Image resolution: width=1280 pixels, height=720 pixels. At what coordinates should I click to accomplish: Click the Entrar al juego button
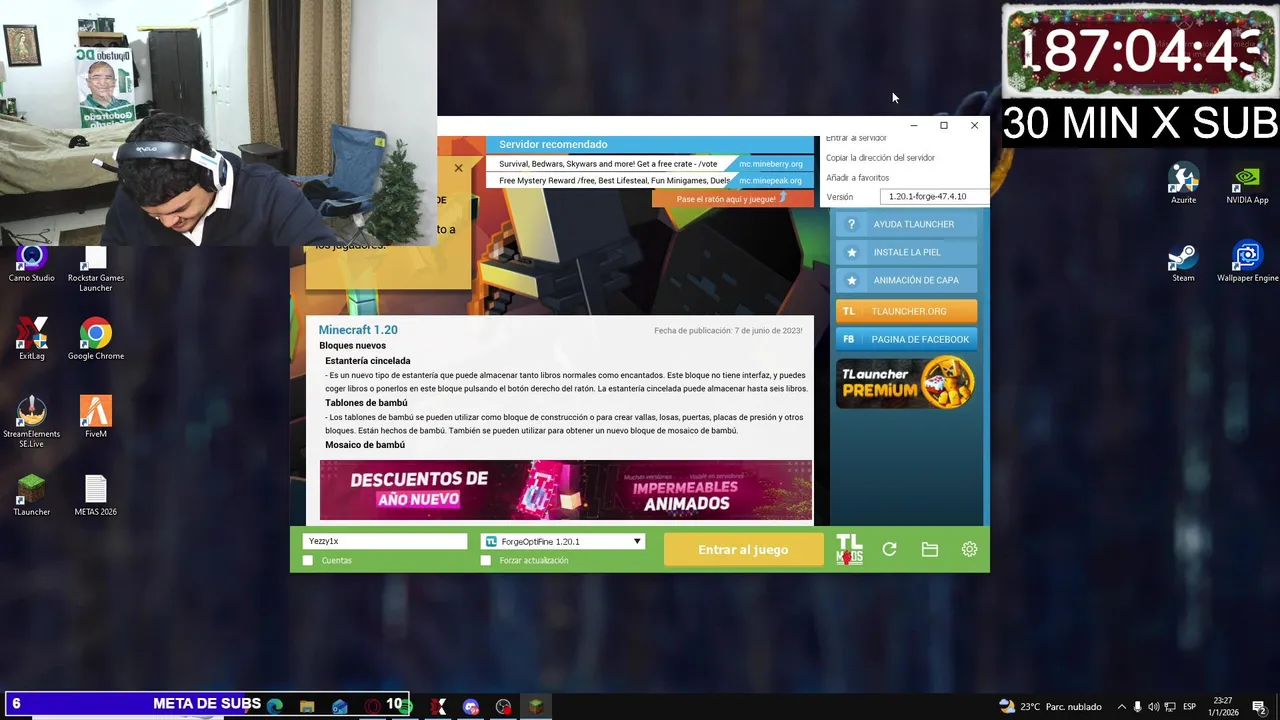pyautogui.click(x=743, y=549)
